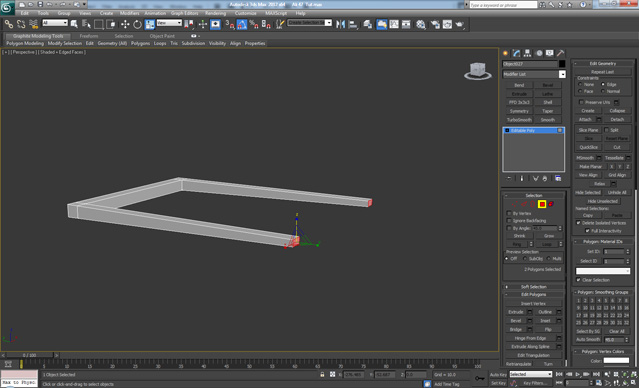Open the 3ds Max application menu logo
Viewport: 639px width, 388px height.
click(x=7, y=7)
